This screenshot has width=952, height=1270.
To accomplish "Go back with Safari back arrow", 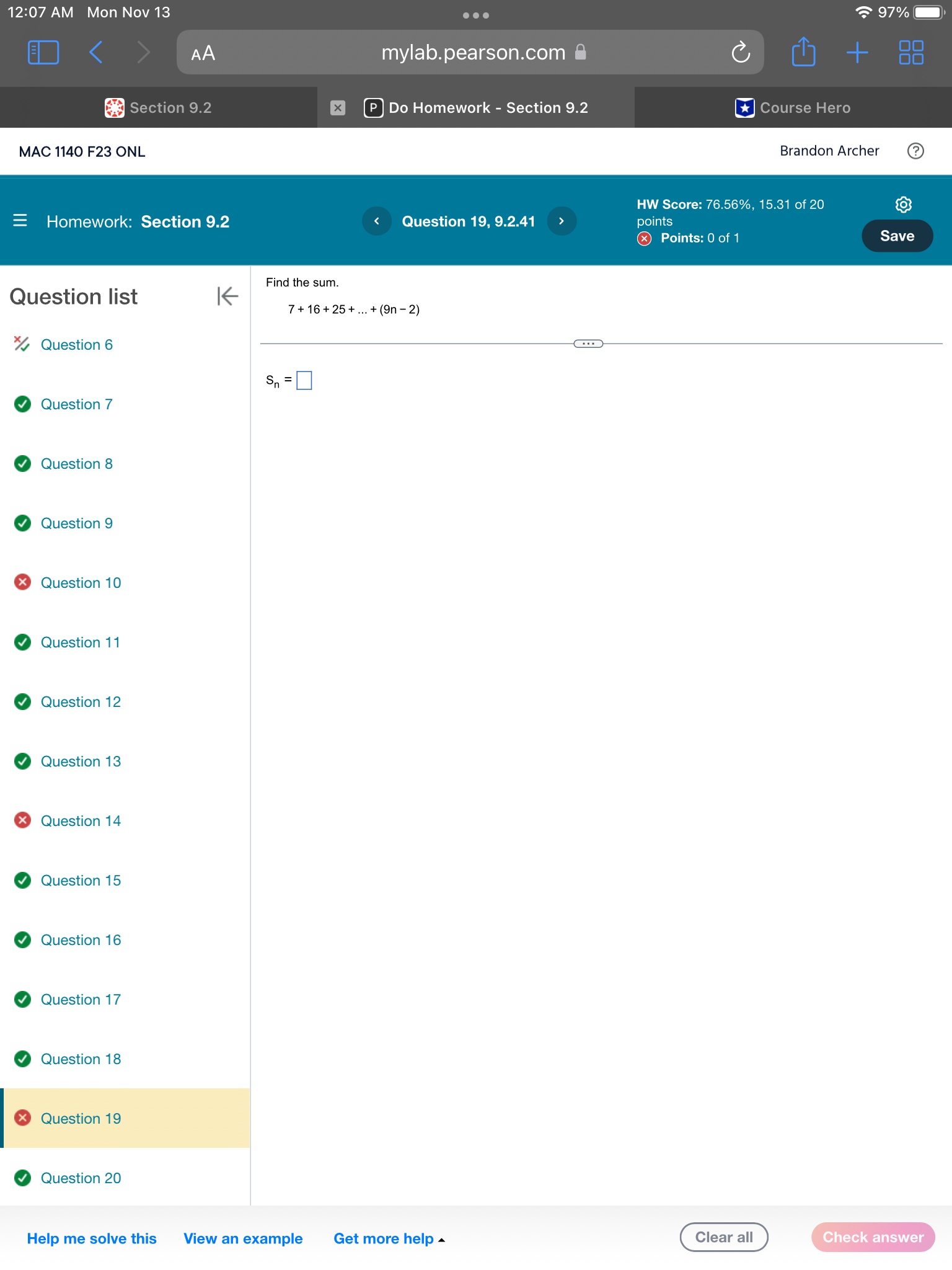I will point(95,53).
